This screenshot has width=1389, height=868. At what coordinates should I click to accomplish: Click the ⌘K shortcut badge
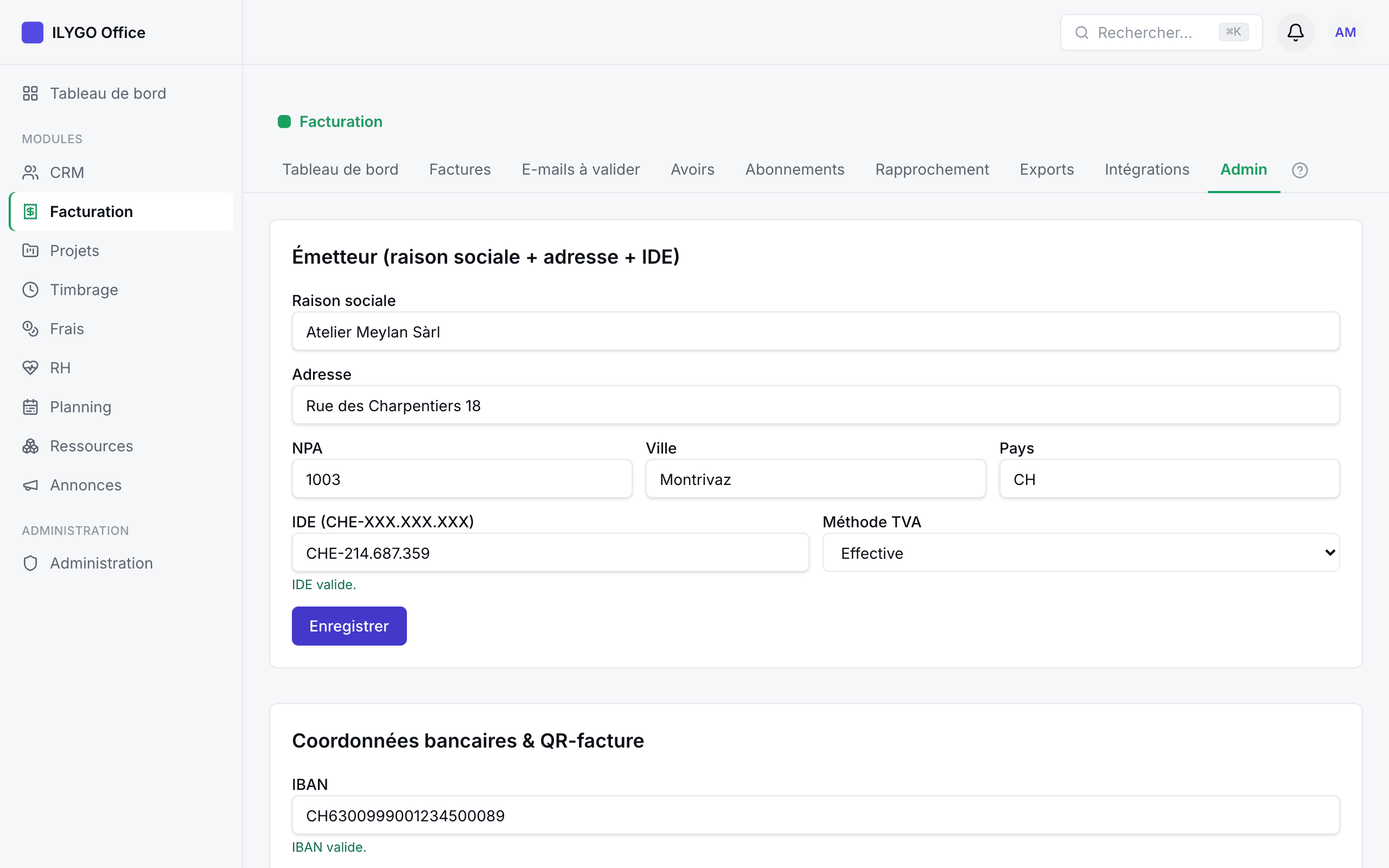coord(1233,32)
